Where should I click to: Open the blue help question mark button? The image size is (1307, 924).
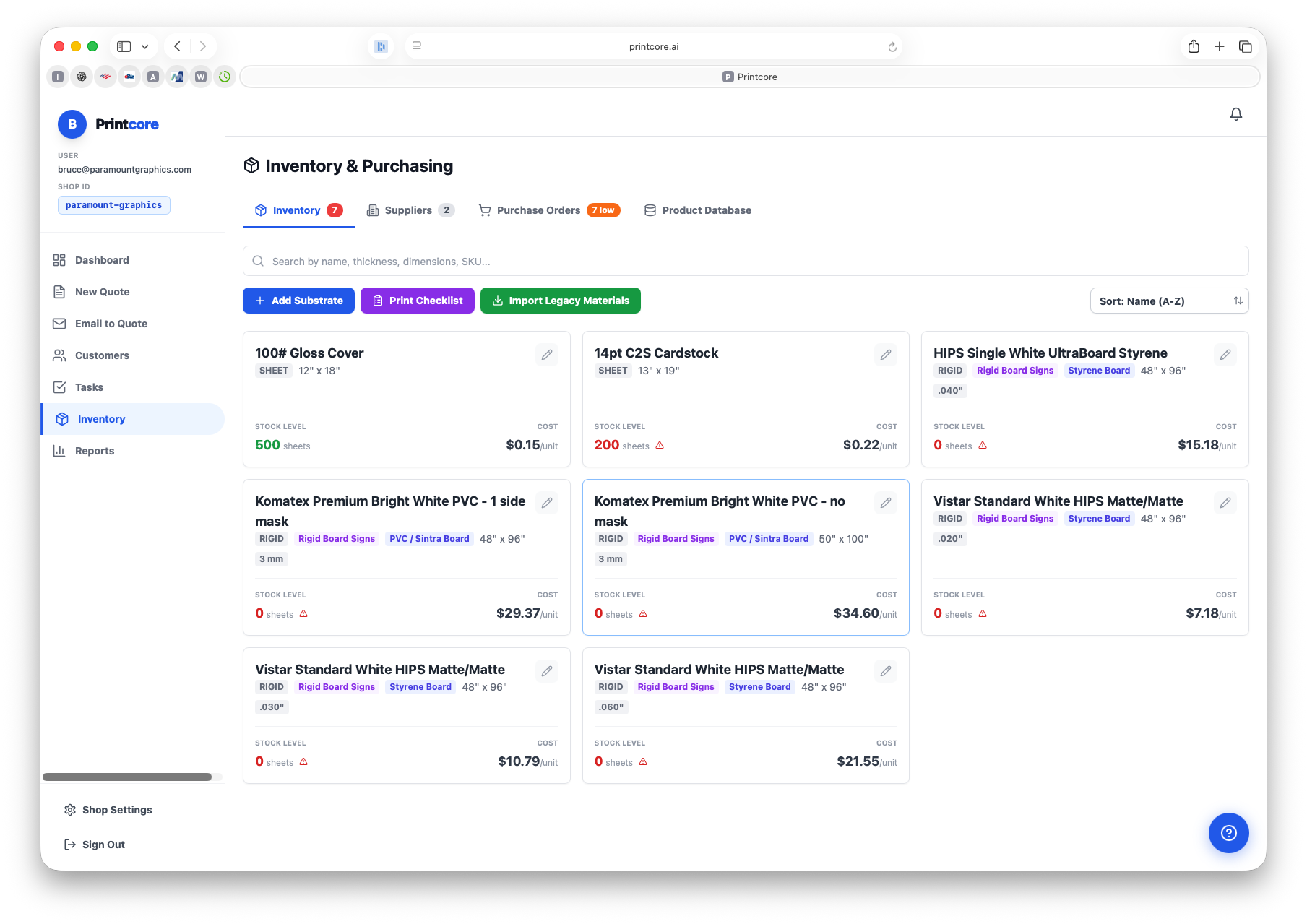click(1228, 833)
